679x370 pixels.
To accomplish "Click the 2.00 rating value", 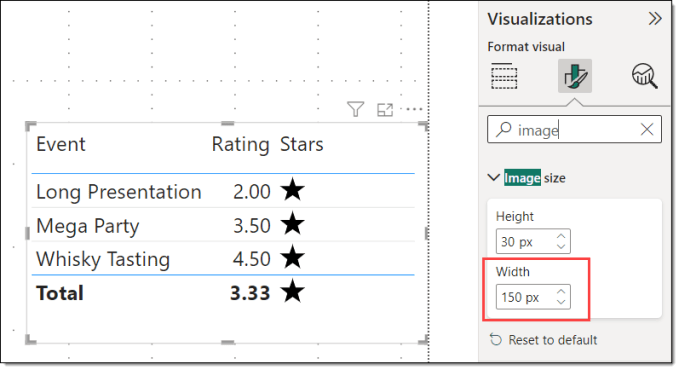I will 252,192.
